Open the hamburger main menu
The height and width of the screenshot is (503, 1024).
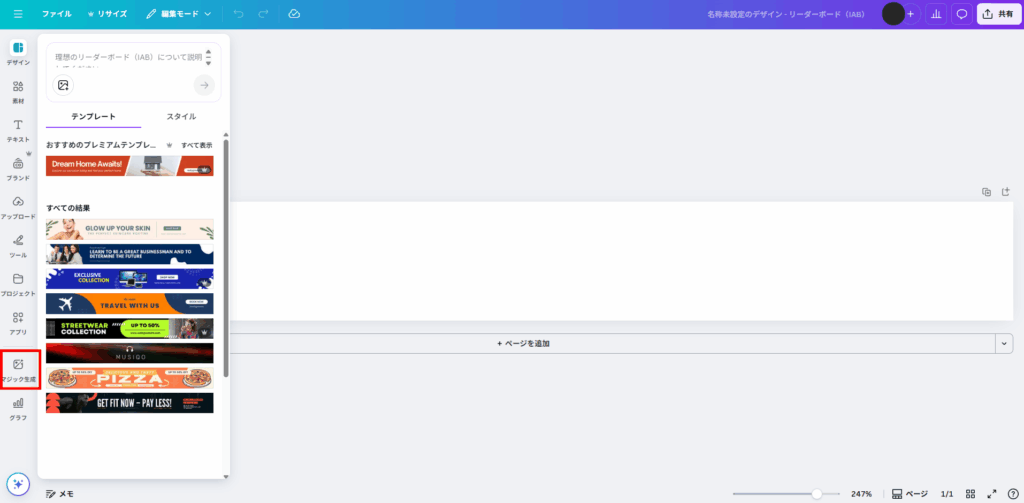[18, 14]
